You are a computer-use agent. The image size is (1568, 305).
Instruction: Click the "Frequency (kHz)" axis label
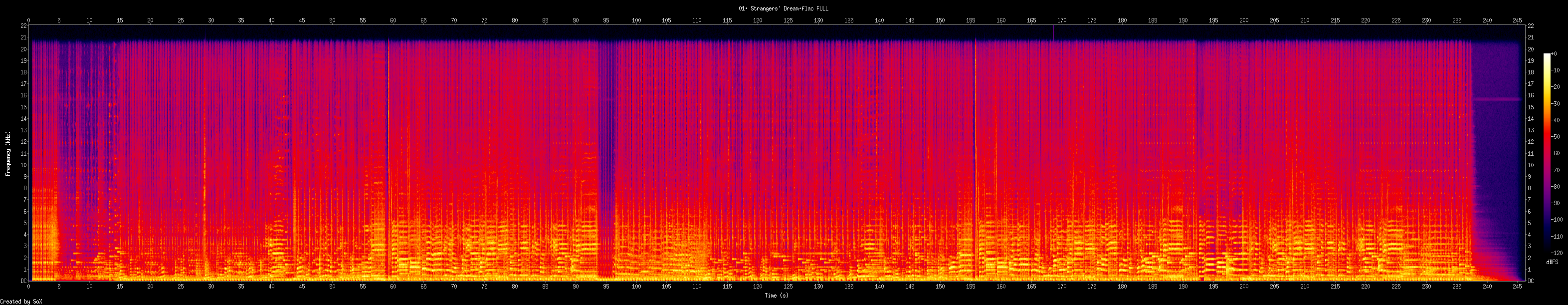[x=8, y=153]
